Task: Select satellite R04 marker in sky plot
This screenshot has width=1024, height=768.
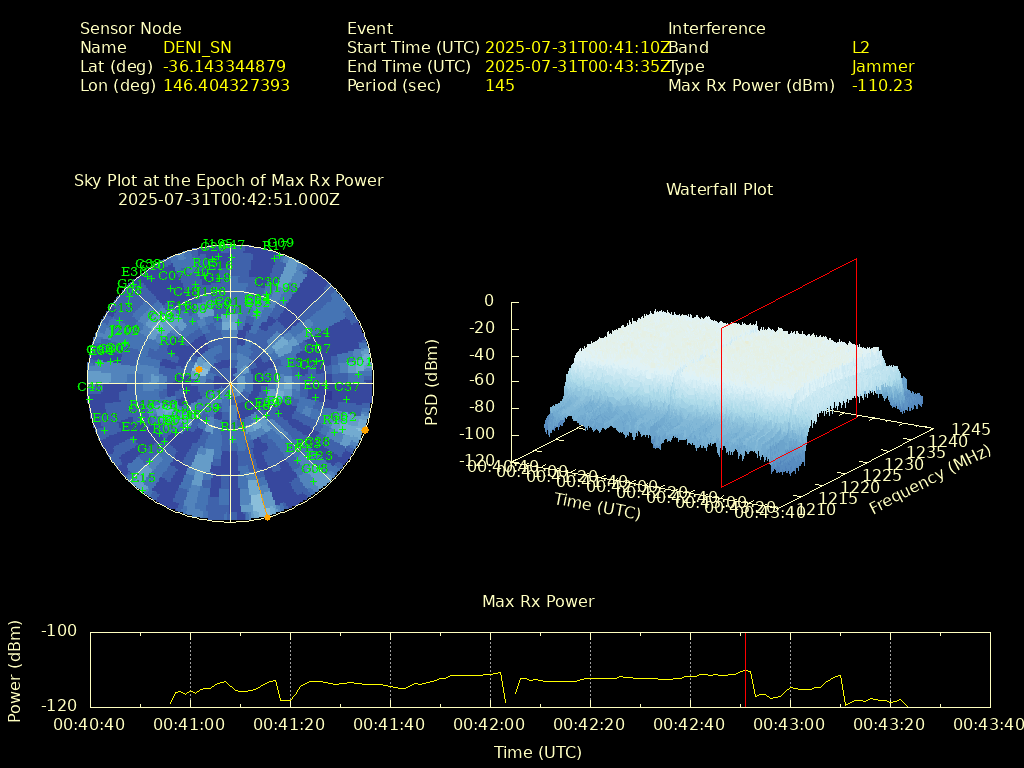Action: click(172, 341)
